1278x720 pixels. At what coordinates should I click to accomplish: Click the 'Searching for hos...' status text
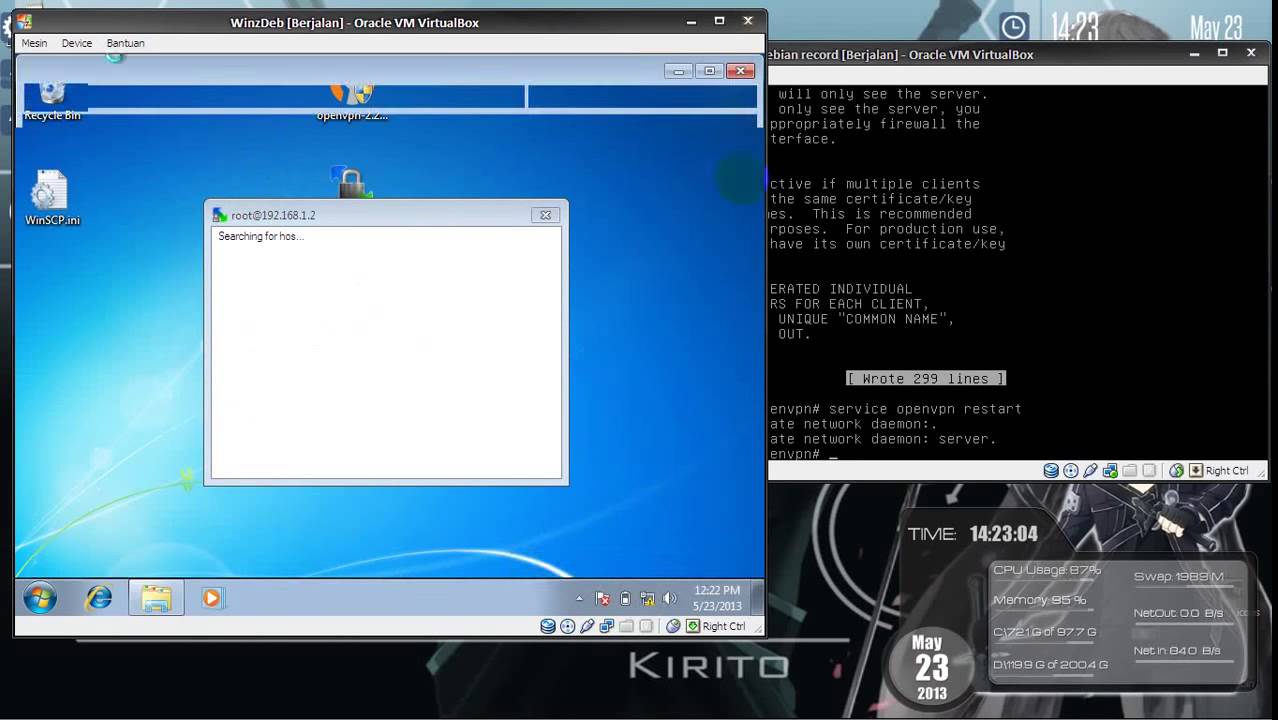pos(261,236)
